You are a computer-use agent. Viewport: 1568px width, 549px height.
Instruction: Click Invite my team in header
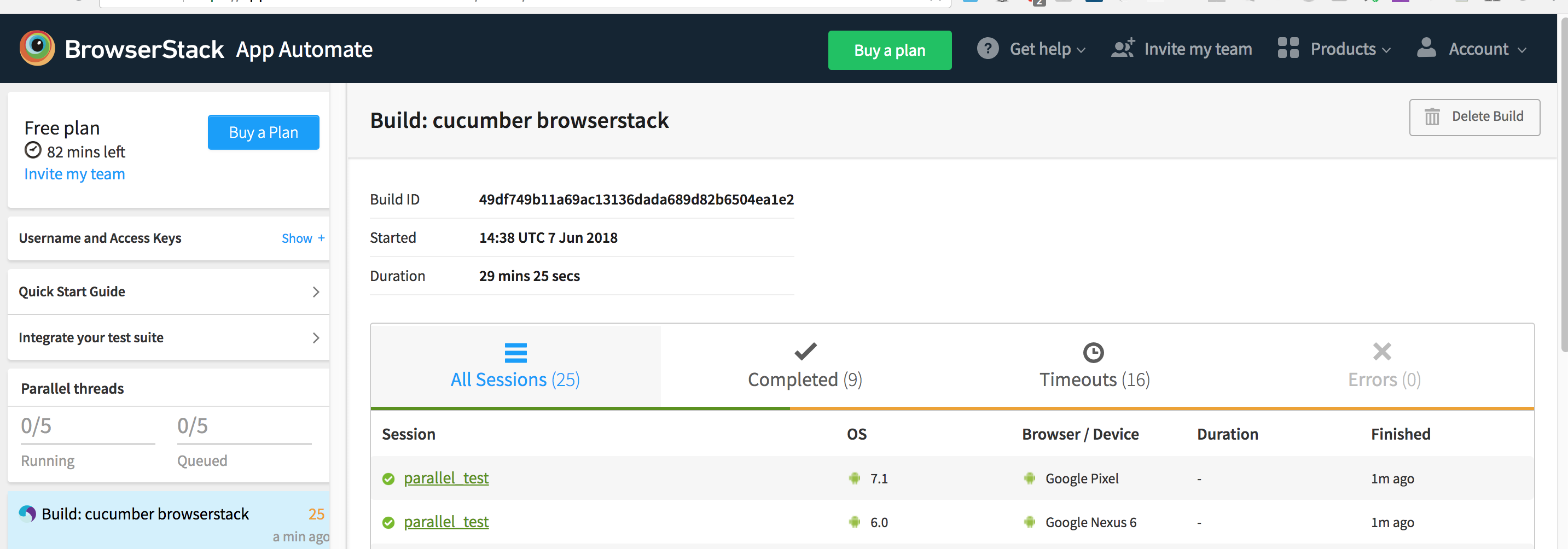pyautogui.click(x=1182, y=49)
